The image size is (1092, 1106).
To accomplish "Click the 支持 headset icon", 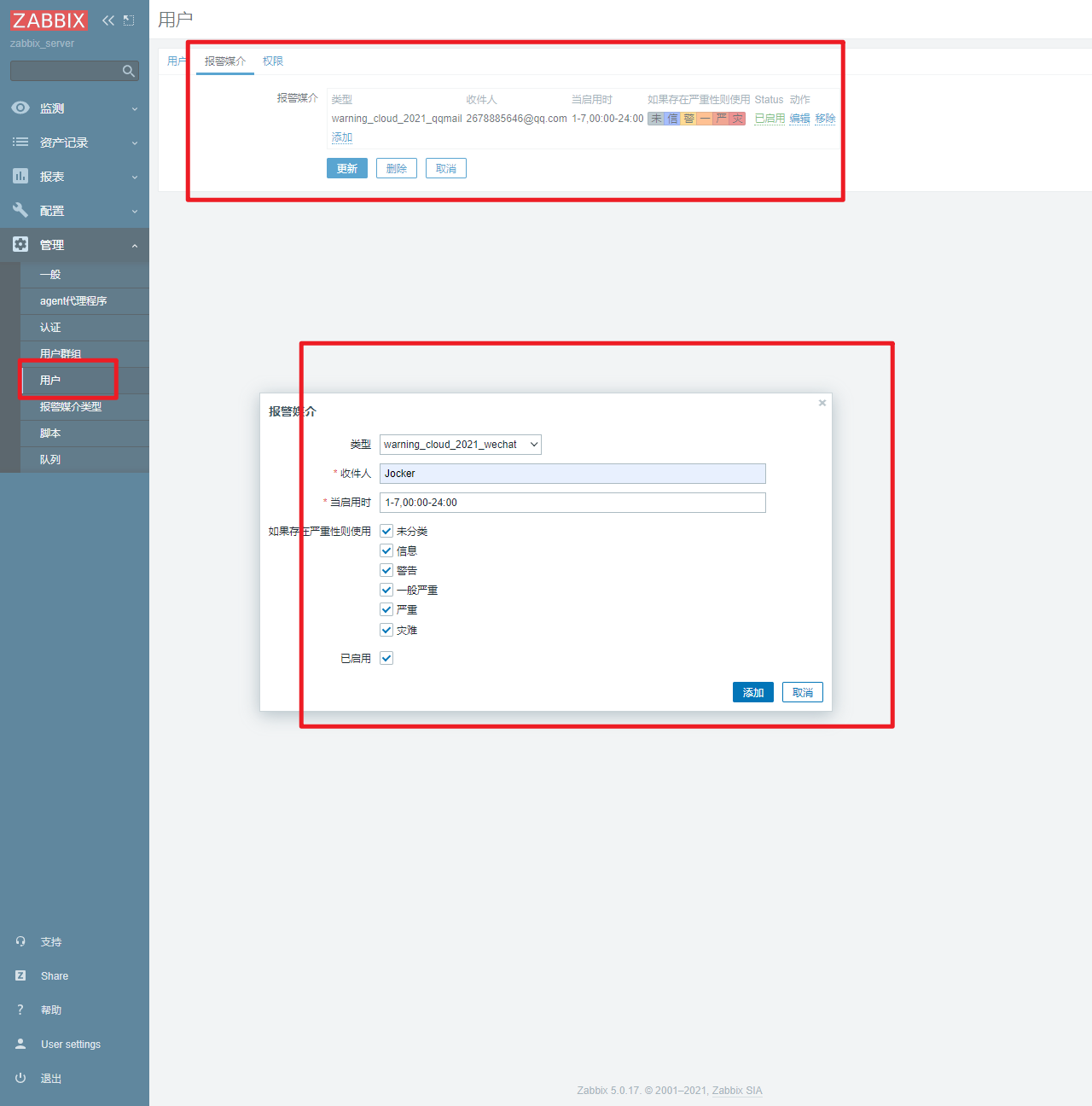I will click(20, 941).
